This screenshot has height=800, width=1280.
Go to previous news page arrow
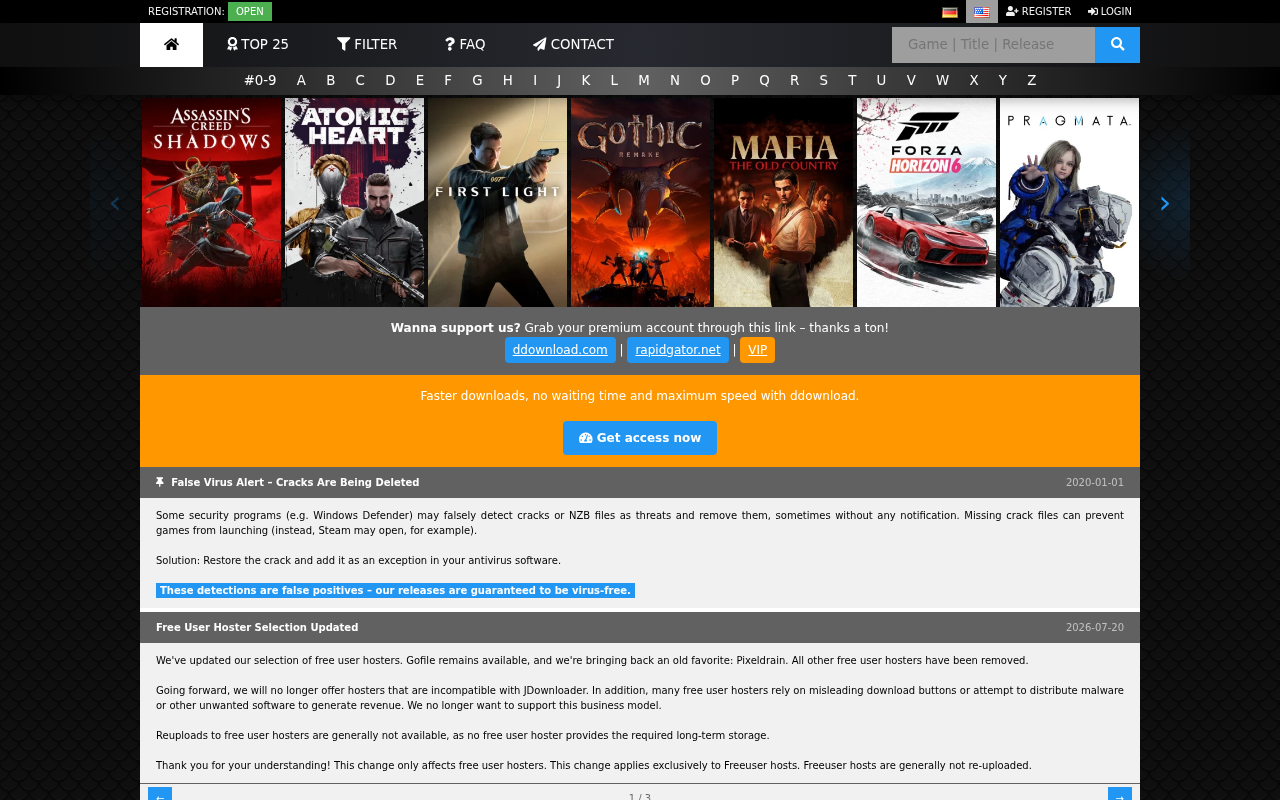(160, 794)
